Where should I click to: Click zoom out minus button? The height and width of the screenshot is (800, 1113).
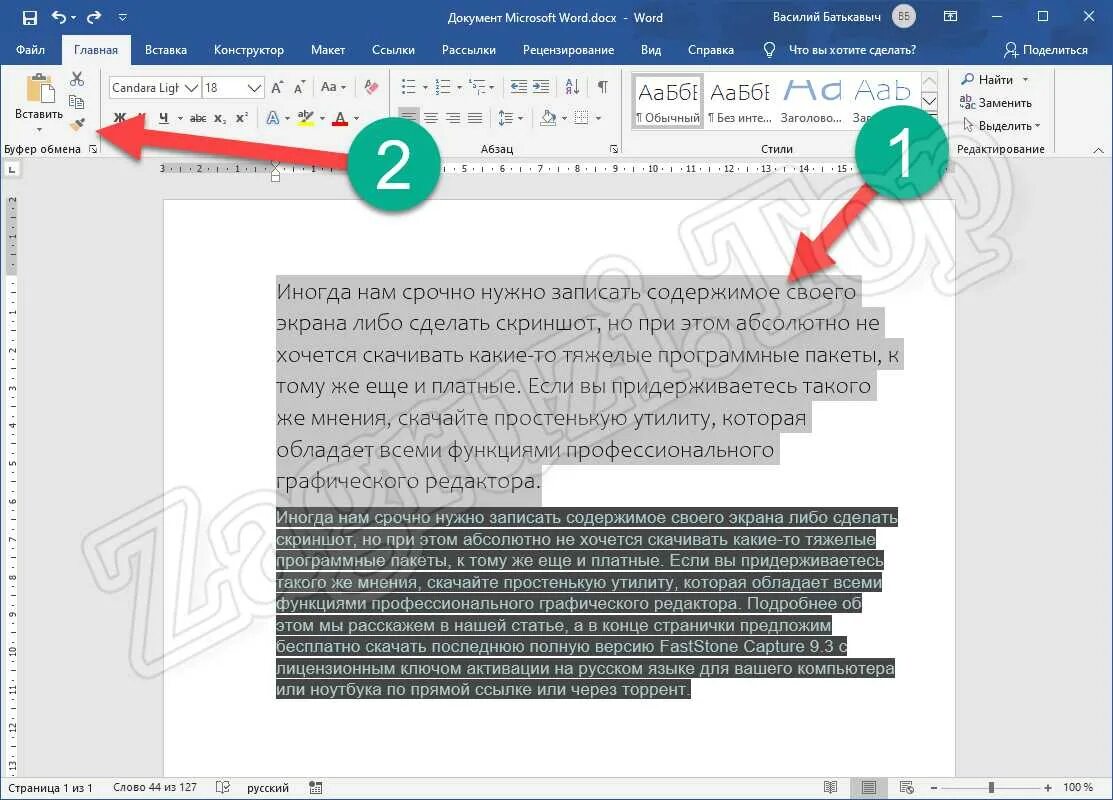(x=934, y=787)
